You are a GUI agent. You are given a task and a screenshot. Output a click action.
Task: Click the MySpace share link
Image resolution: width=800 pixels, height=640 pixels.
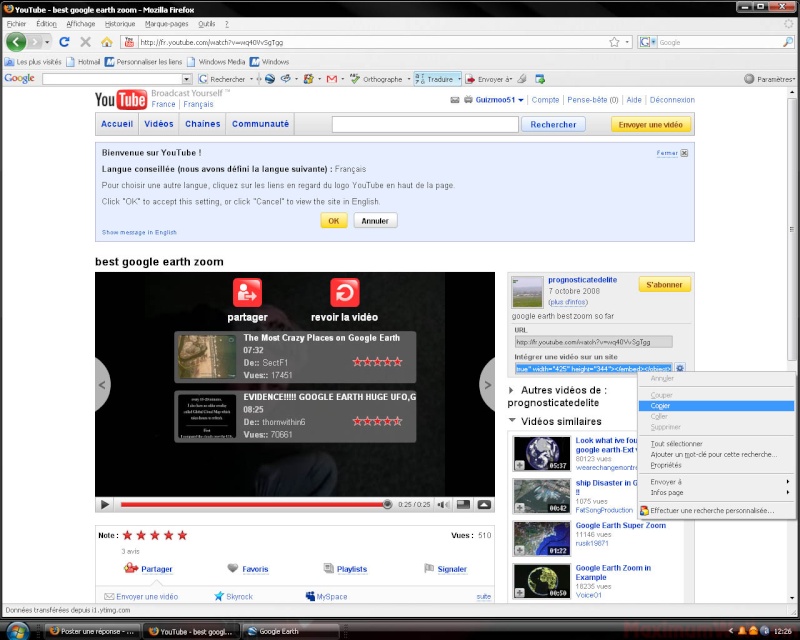pyautogui.click(x=326, y=596)
